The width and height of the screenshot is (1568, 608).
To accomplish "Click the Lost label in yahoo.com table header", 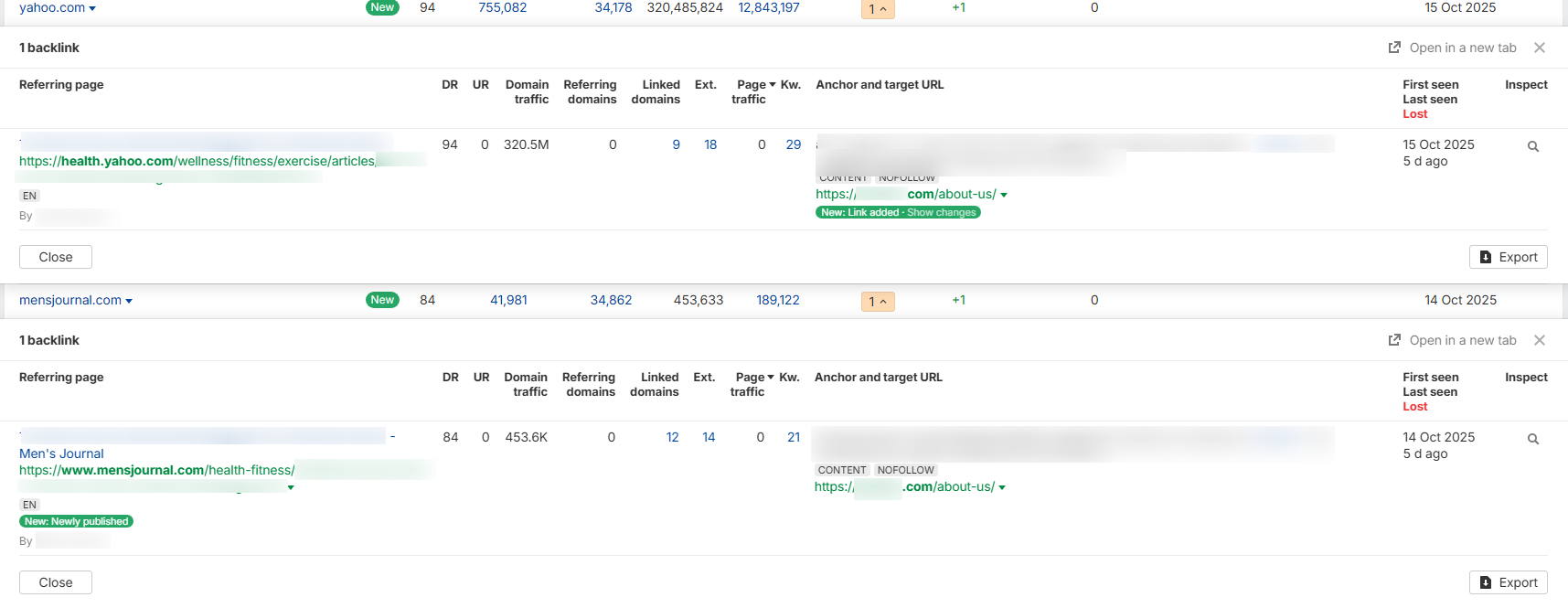I will coord(1415,113).
